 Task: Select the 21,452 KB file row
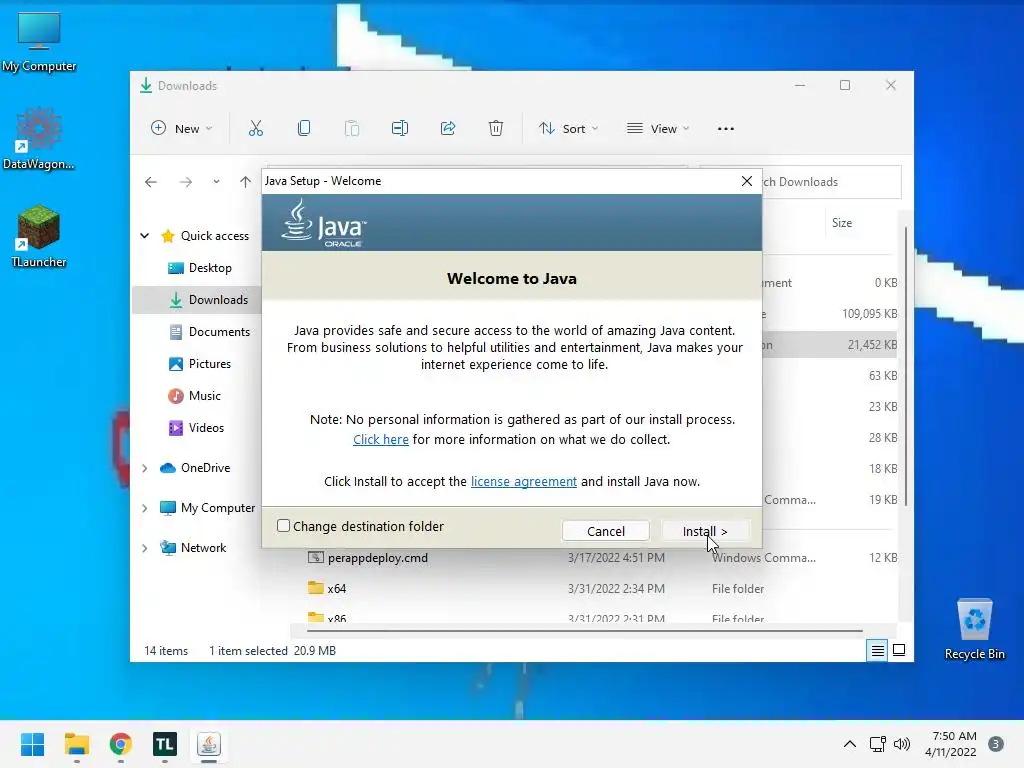829,344
